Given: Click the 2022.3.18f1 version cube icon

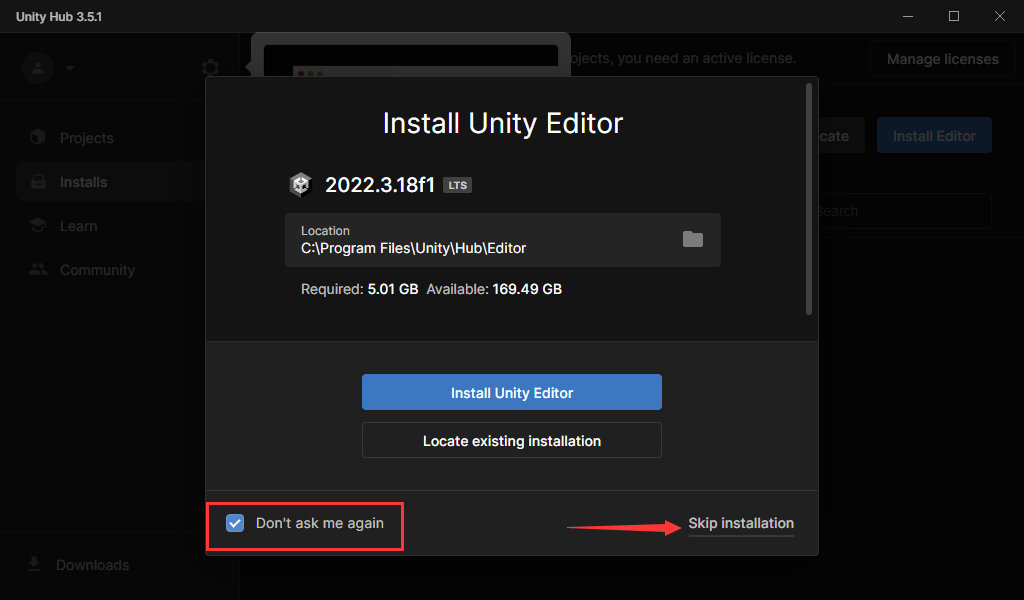Looking at the screenshot, I should 299,184.
